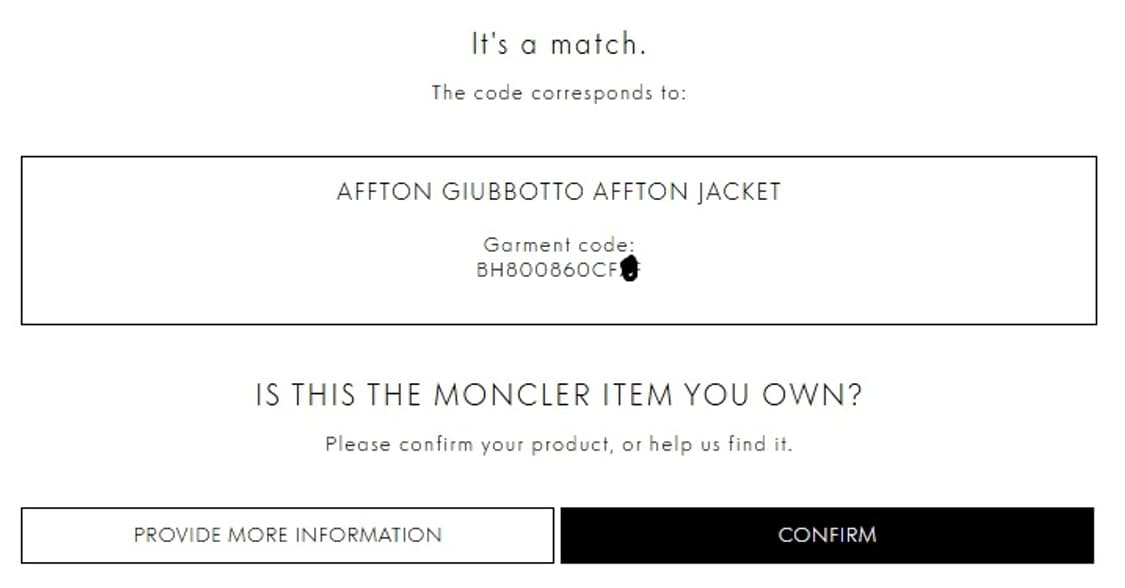The height and width of the screenshot is (588, 1125).
Task: Click the "IS THIS THE MONCLER ITEM YOU OWN?" heading
Action: 558,395
